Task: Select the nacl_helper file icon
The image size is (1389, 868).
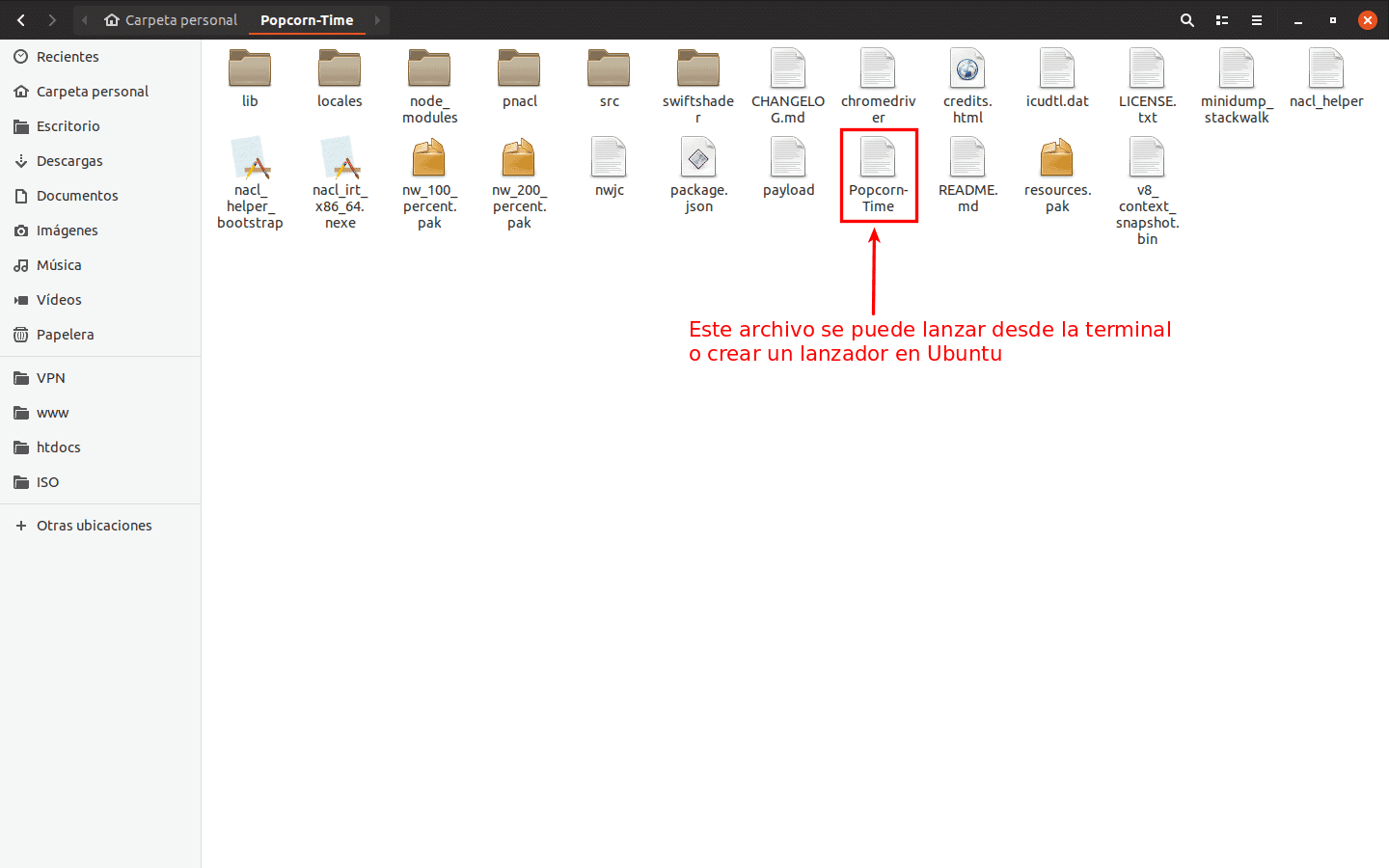Action: (1326, 68)
